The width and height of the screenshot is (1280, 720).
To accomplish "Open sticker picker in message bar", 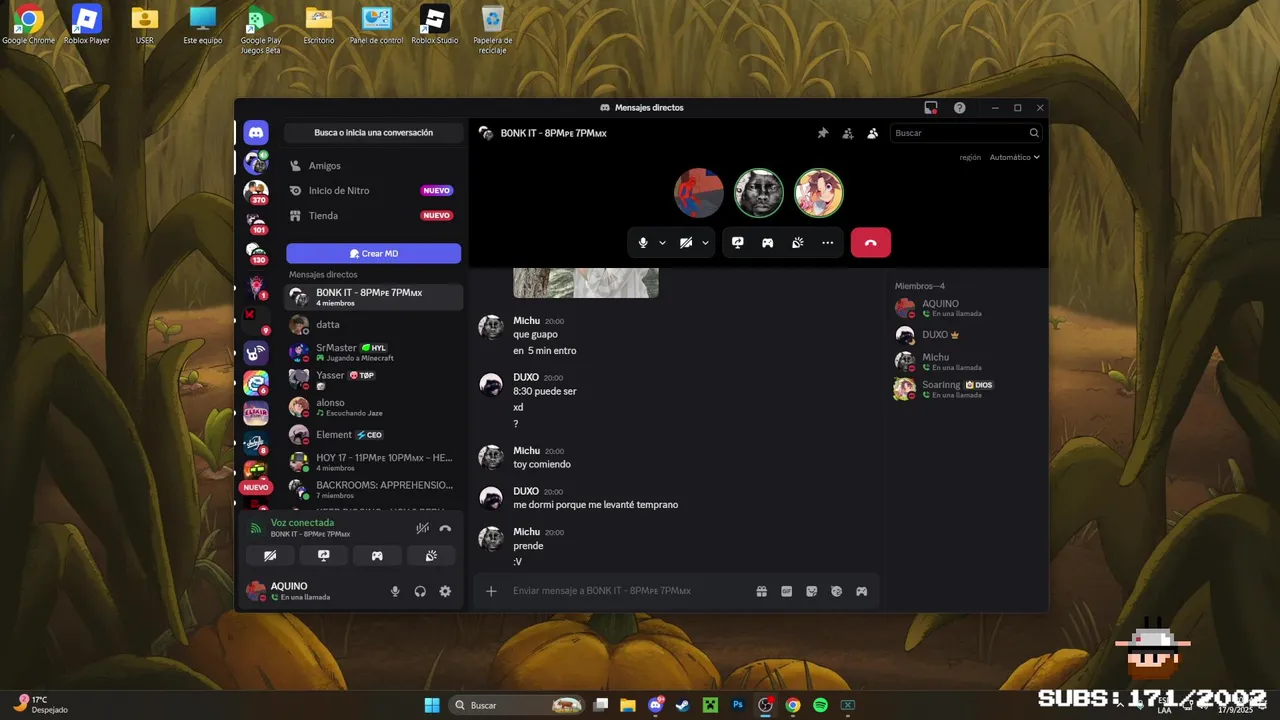I will point(812,591).
